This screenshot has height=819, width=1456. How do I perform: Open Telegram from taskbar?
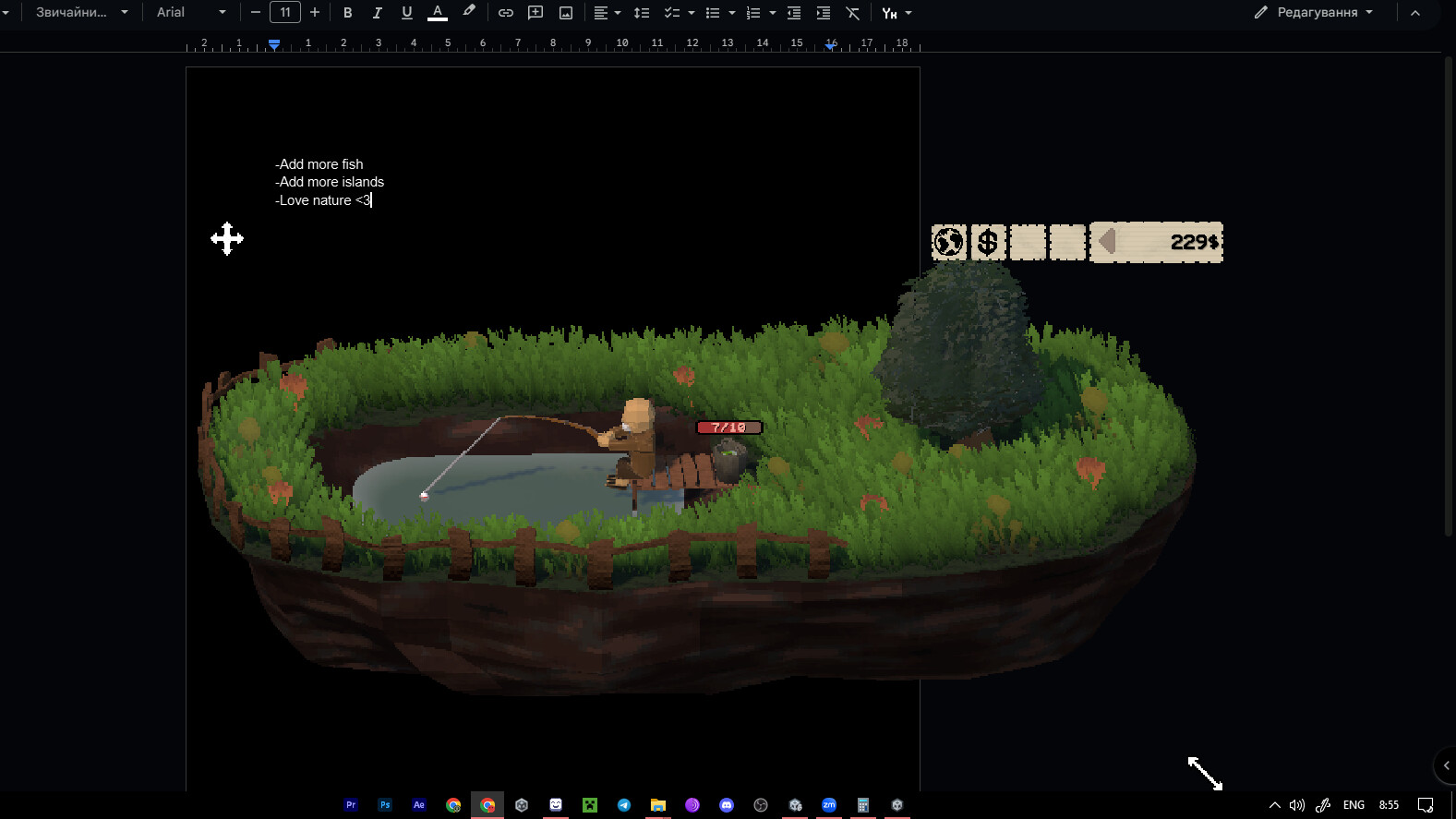pyautogui.click(x=624, y=805)
